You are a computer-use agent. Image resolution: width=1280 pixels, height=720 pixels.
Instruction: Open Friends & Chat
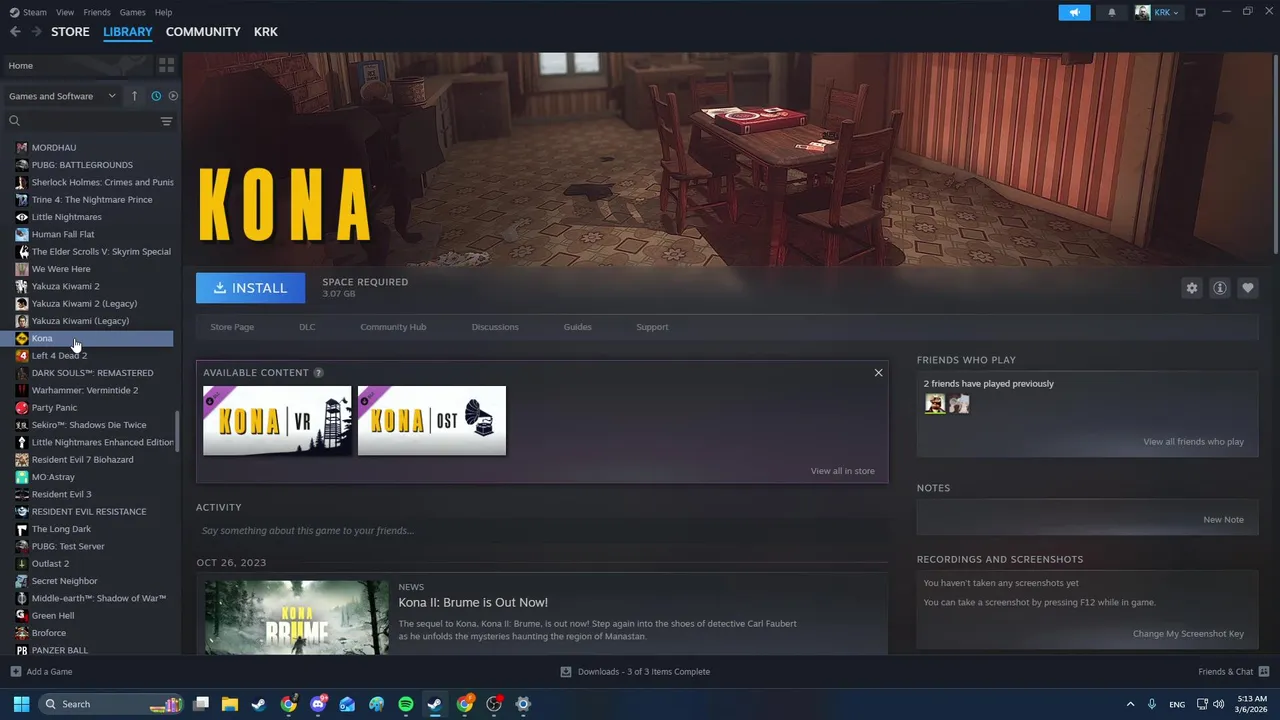click(1233, 672)
